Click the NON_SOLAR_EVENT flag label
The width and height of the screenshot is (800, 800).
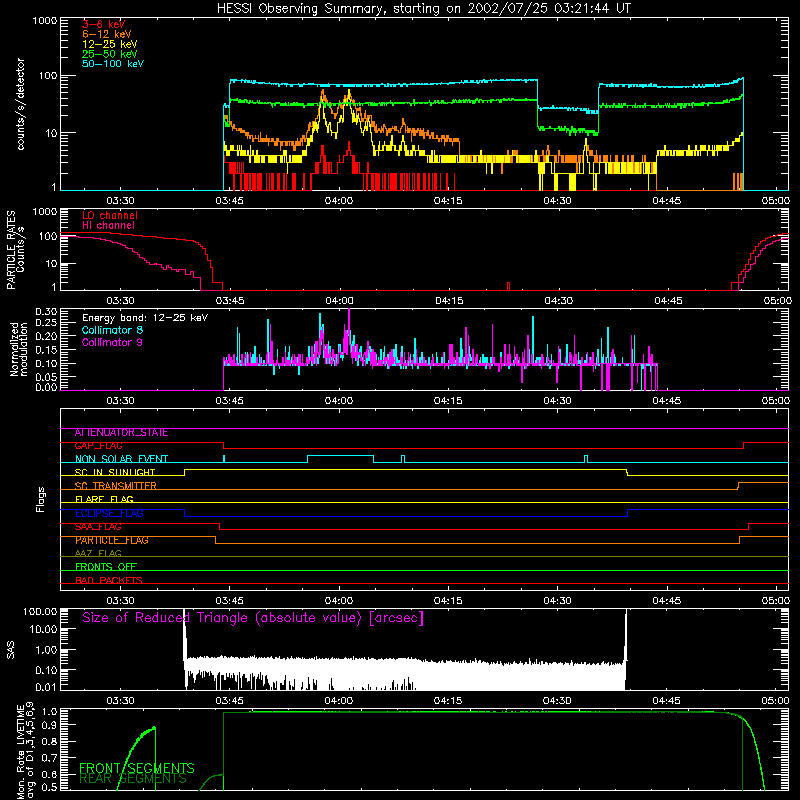(x=121, y=459)
